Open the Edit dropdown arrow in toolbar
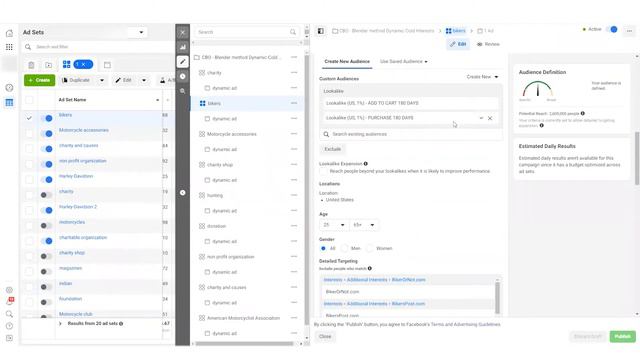 [144, 80]
